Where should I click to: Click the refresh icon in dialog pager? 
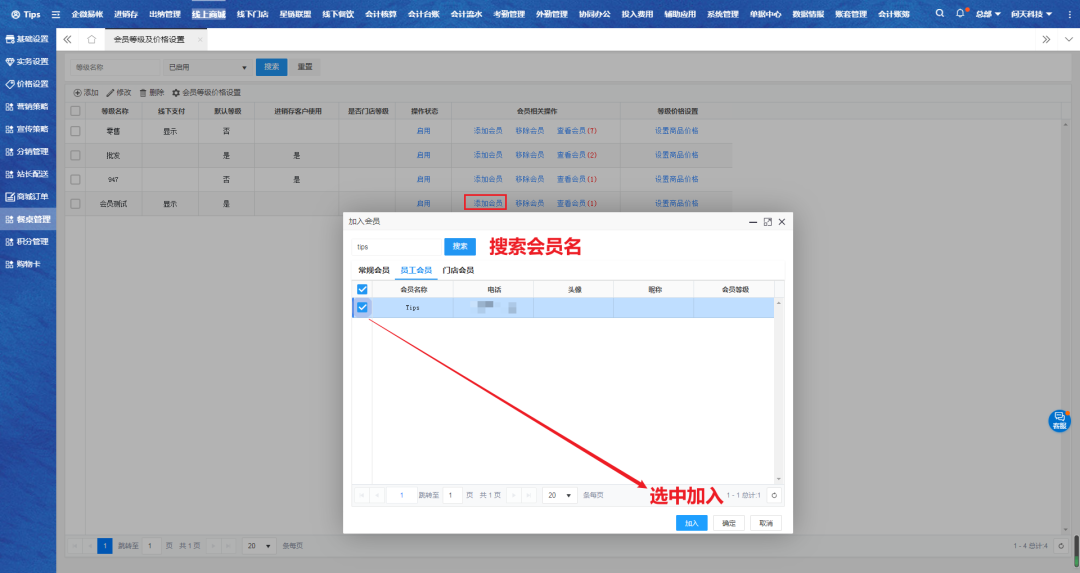tap(773, 495)
